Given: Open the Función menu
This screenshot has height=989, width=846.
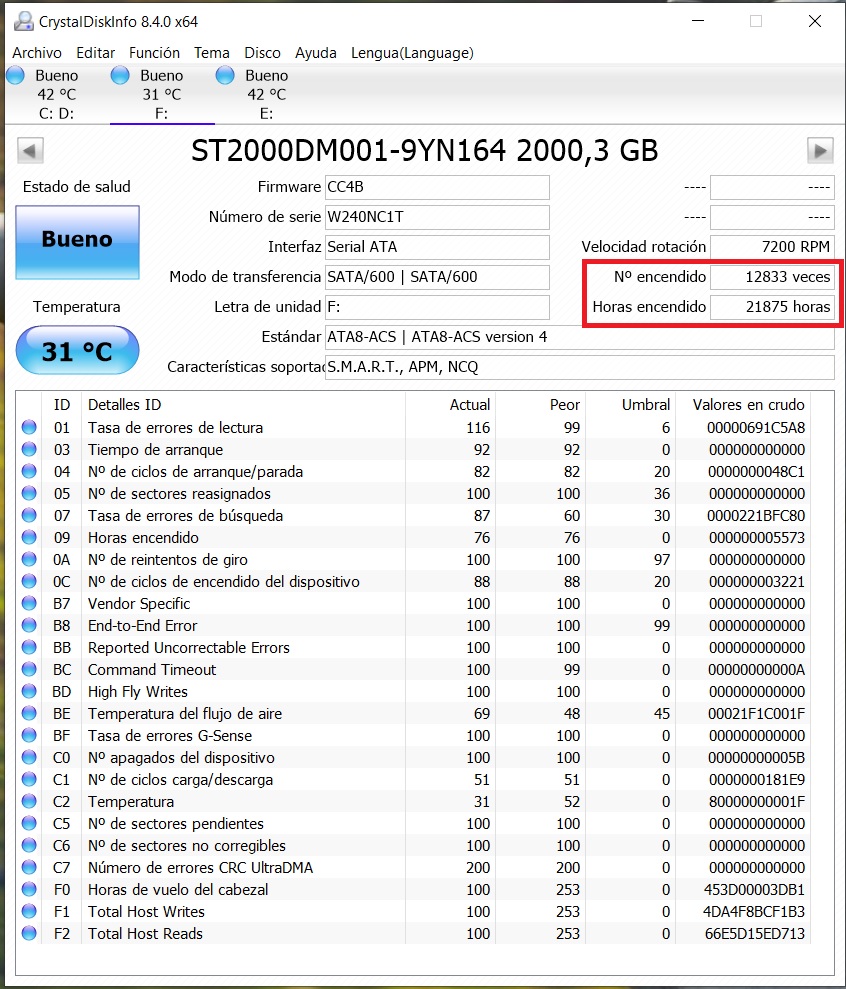Looking at the screenshot, I should coord(155,53).
